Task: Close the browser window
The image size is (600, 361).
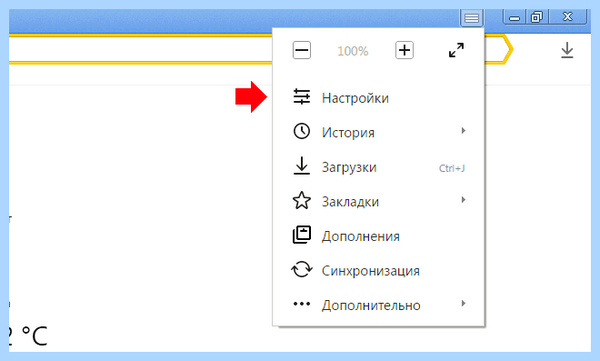Action: tap(568, 17)
